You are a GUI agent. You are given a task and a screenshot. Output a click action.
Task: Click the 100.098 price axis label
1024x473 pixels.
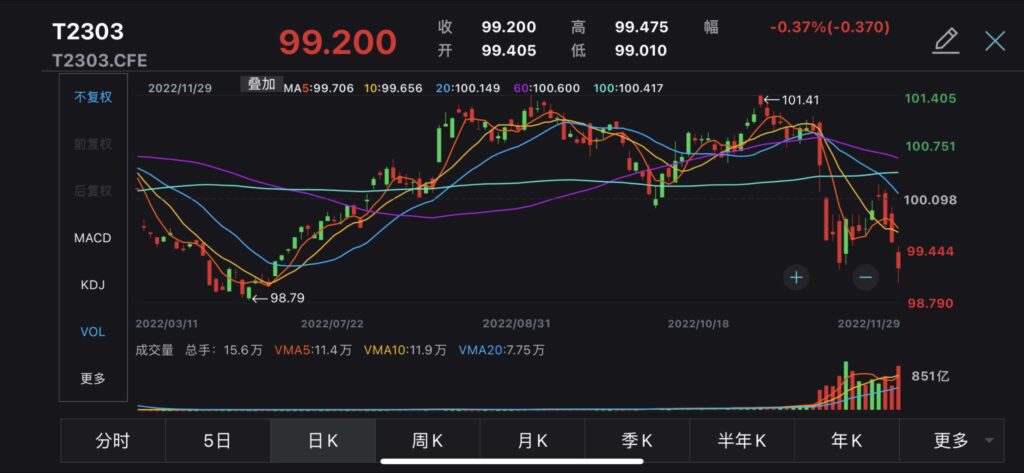(x=931, y=200)
